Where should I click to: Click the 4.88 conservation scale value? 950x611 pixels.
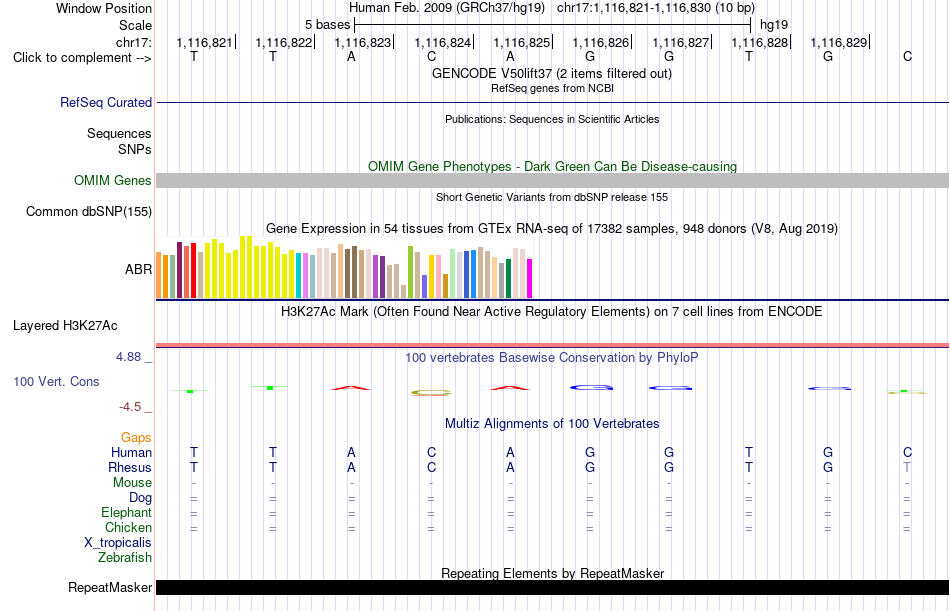tap(128, 357)
